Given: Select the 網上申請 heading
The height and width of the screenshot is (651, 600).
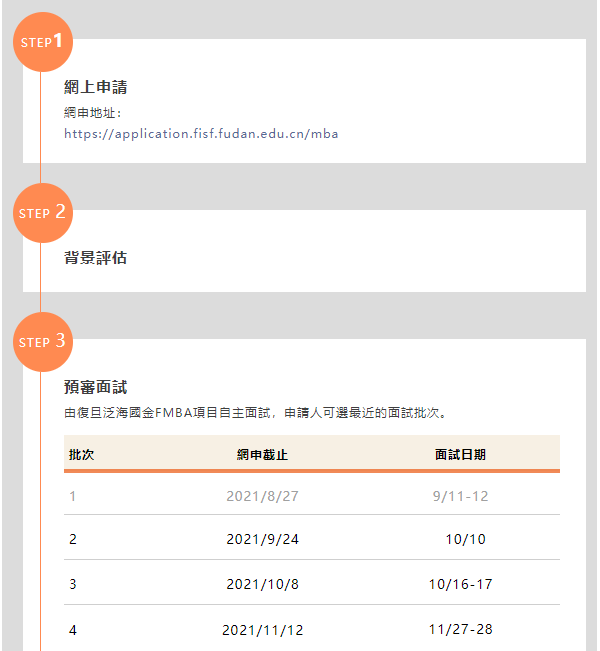Looking at the screenshot, I should point(95,88).
